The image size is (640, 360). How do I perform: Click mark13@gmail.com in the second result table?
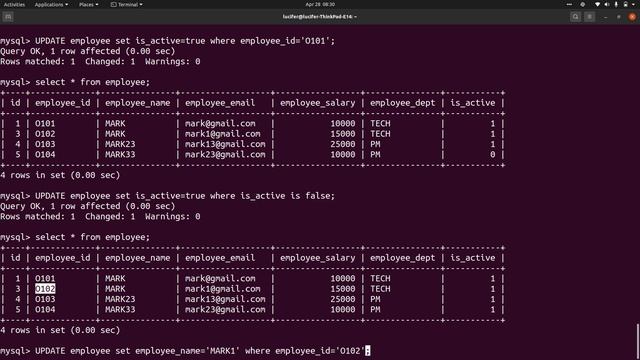[225, 299]
